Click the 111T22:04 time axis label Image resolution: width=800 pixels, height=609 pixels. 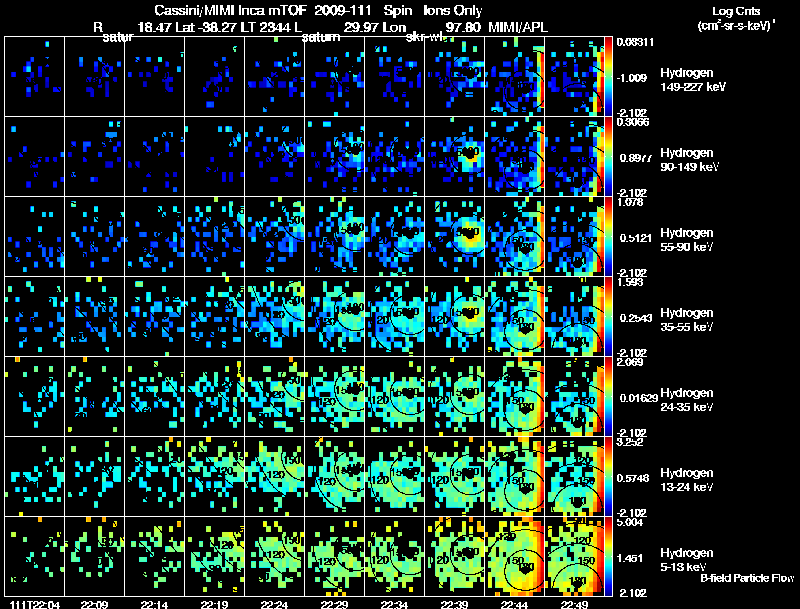tap(35, 605)
